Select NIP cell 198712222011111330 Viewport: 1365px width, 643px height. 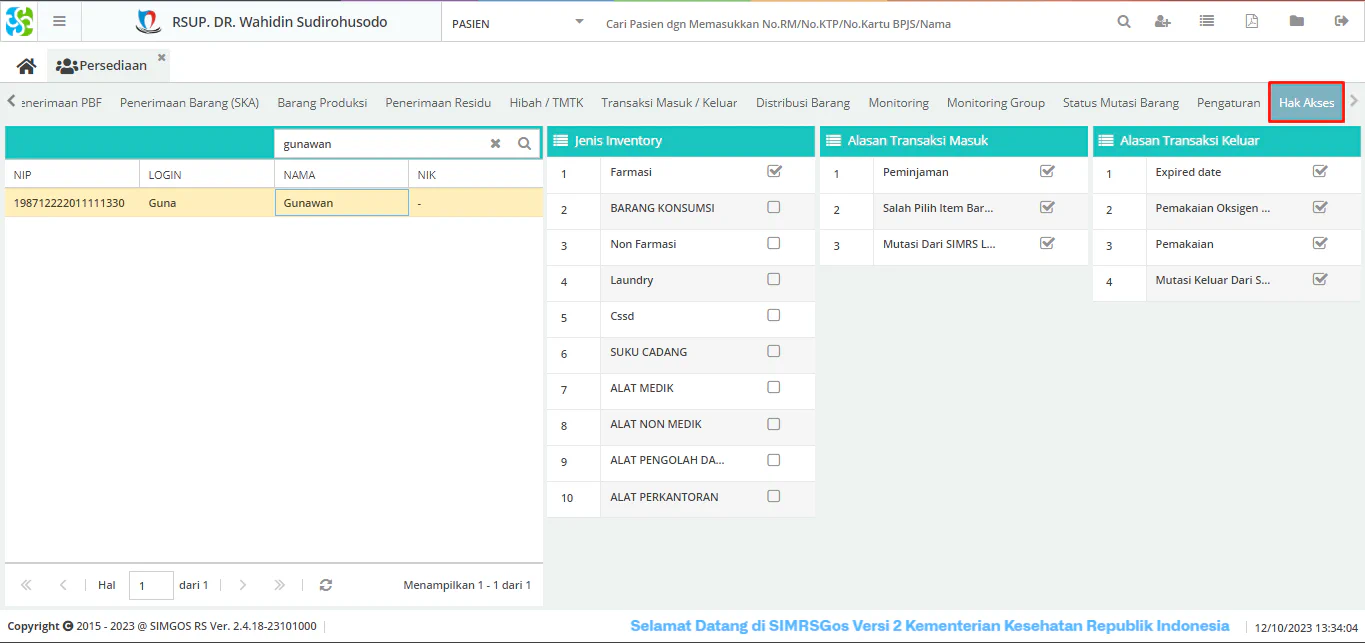tap(72, 203)
